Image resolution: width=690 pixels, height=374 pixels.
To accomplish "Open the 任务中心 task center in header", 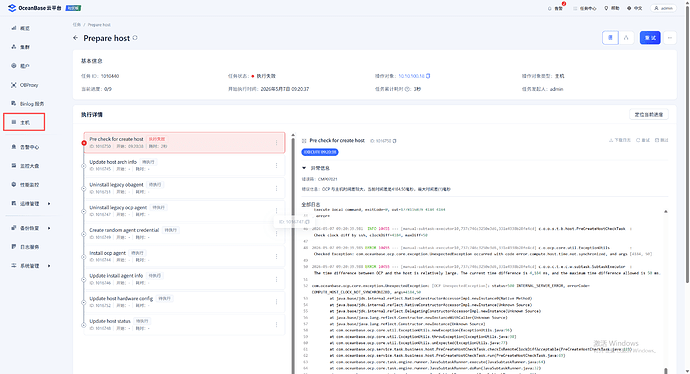I will 585,8.
